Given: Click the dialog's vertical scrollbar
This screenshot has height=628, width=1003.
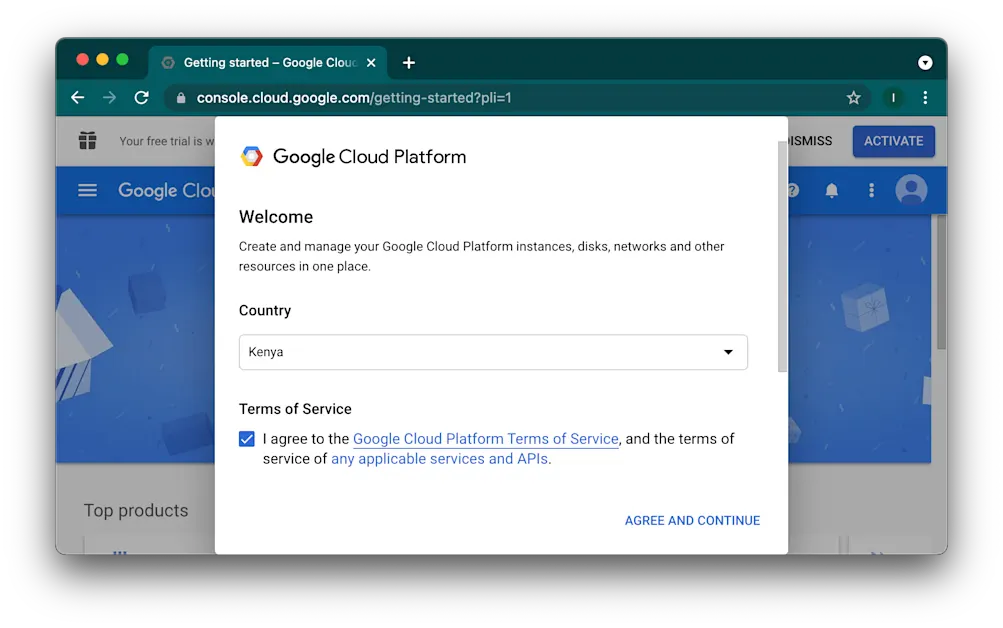Looking at the screenshot, I should pos(782,256).
